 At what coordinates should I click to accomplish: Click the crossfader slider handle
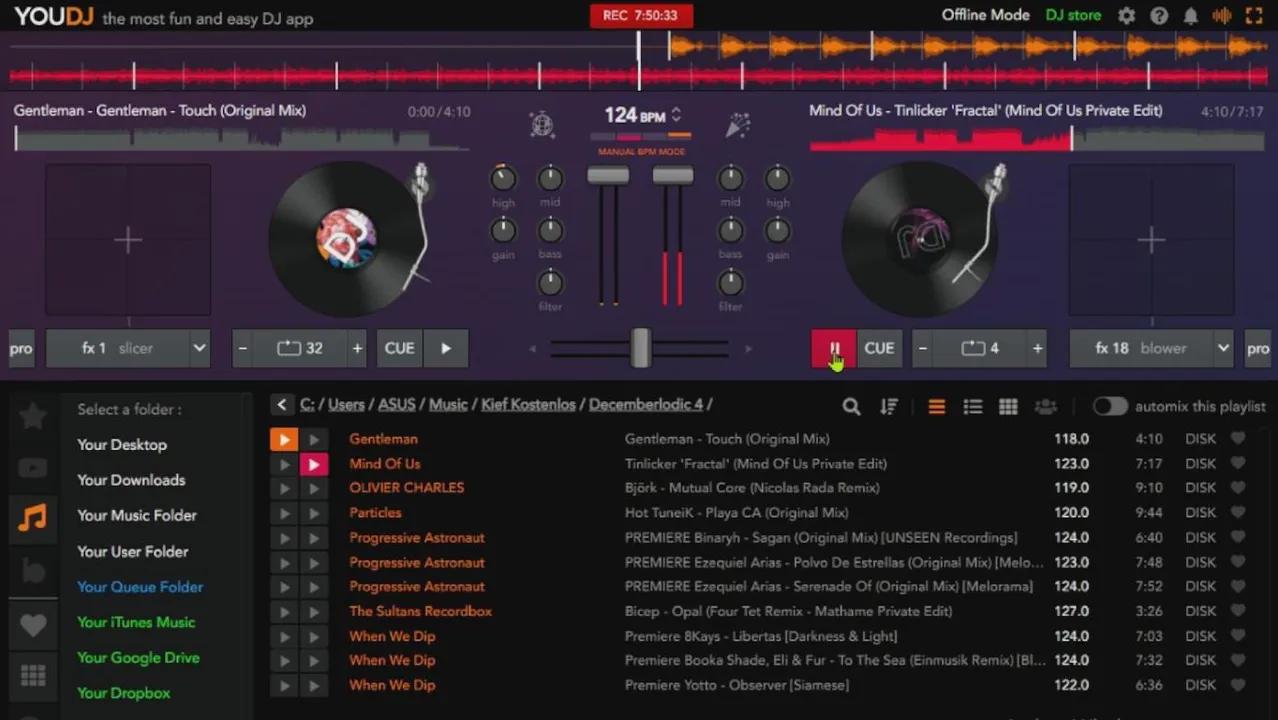640,348
